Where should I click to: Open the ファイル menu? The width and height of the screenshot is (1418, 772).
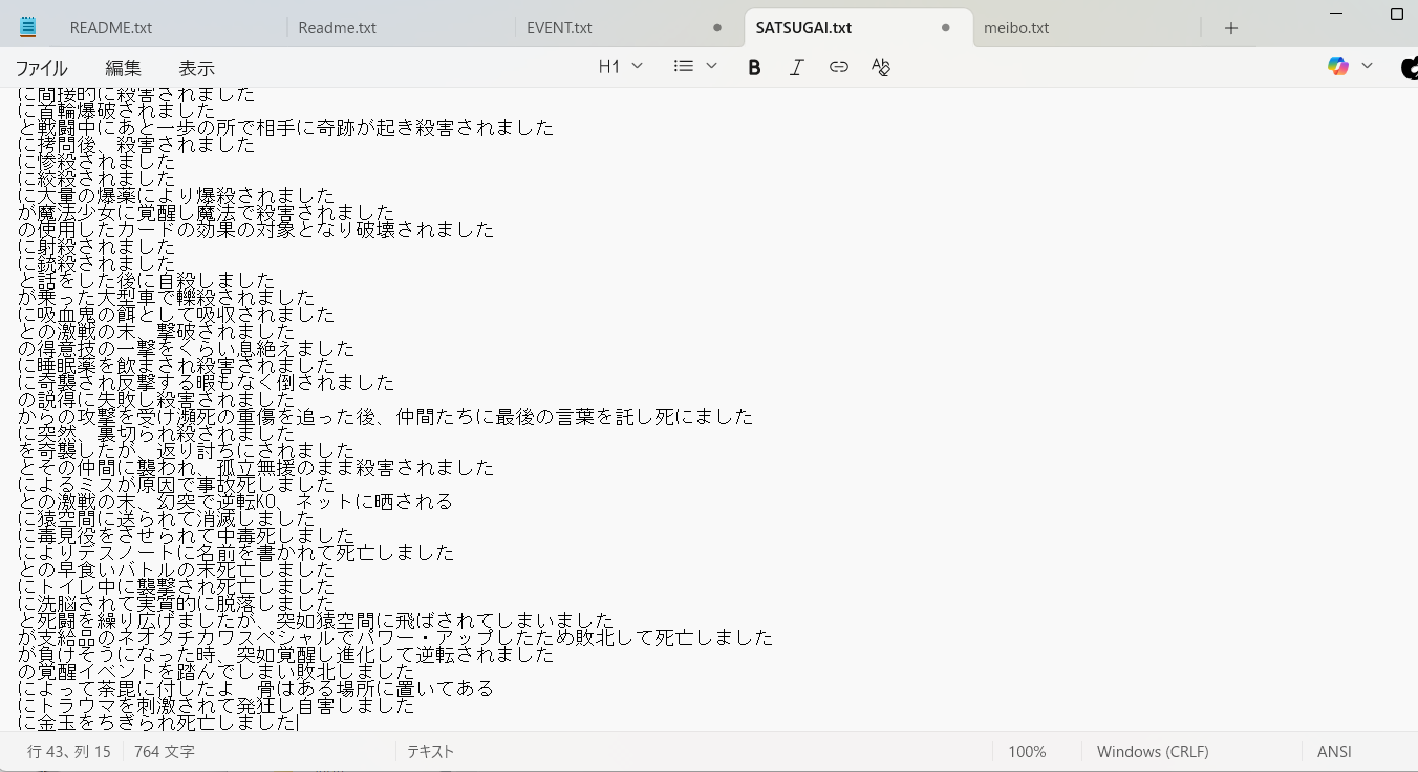pyautogui.click(x=41, y=68)
